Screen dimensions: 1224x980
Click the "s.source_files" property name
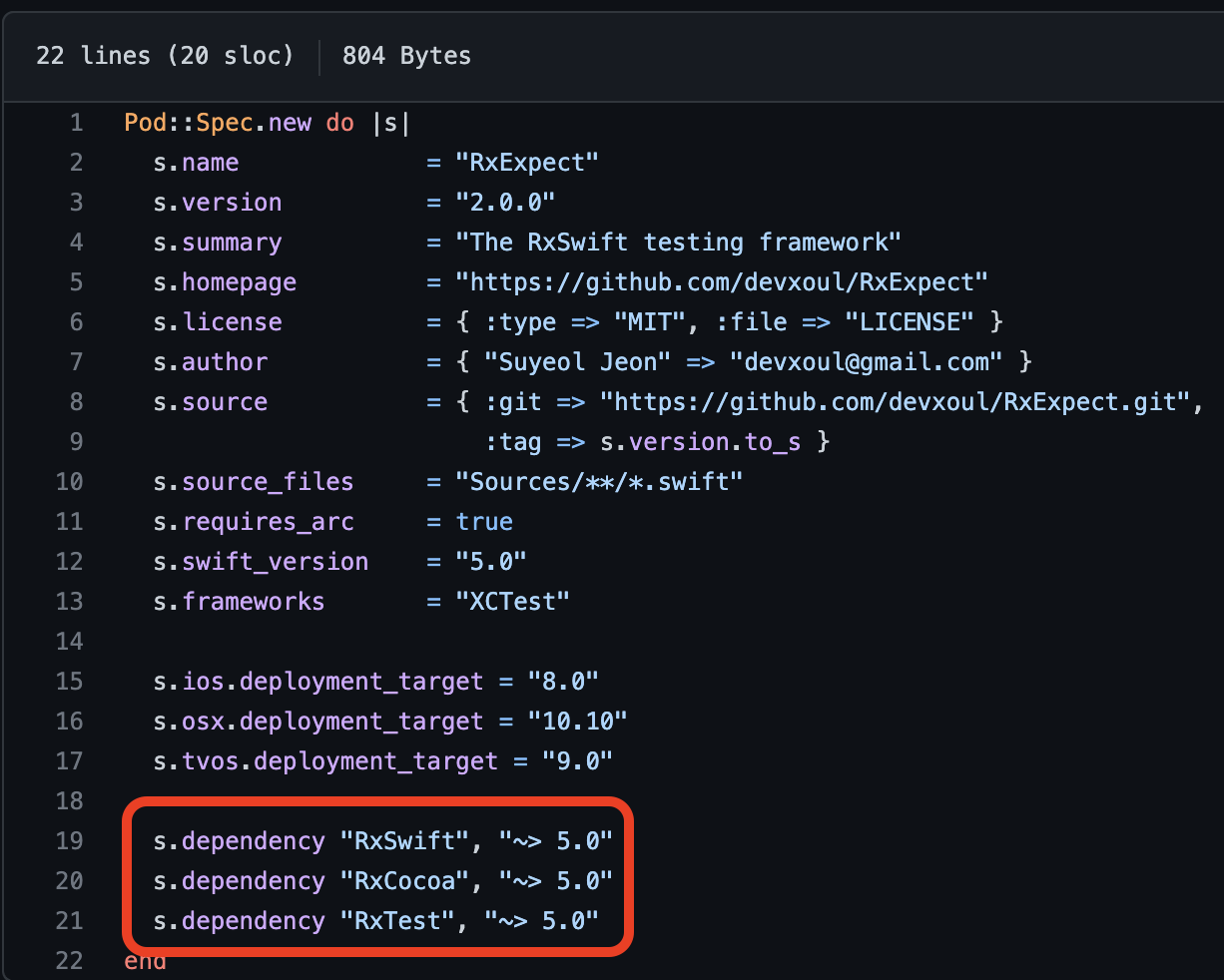tap(254, 482)
